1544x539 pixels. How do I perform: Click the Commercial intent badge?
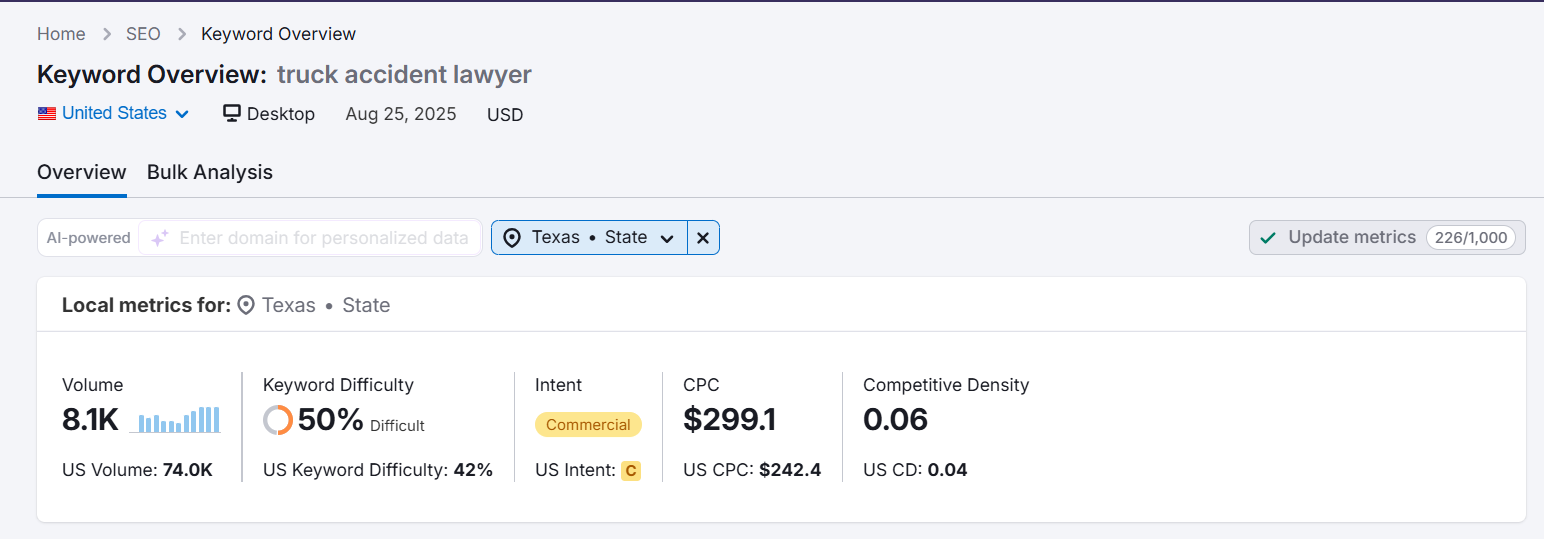(588, 425)
